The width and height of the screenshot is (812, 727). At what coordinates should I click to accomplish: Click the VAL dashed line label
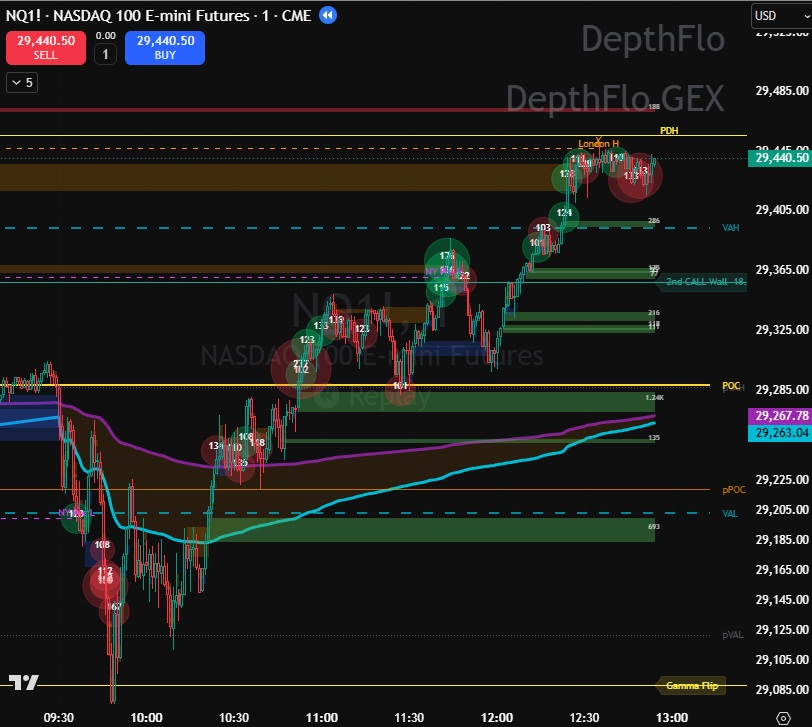730,514
